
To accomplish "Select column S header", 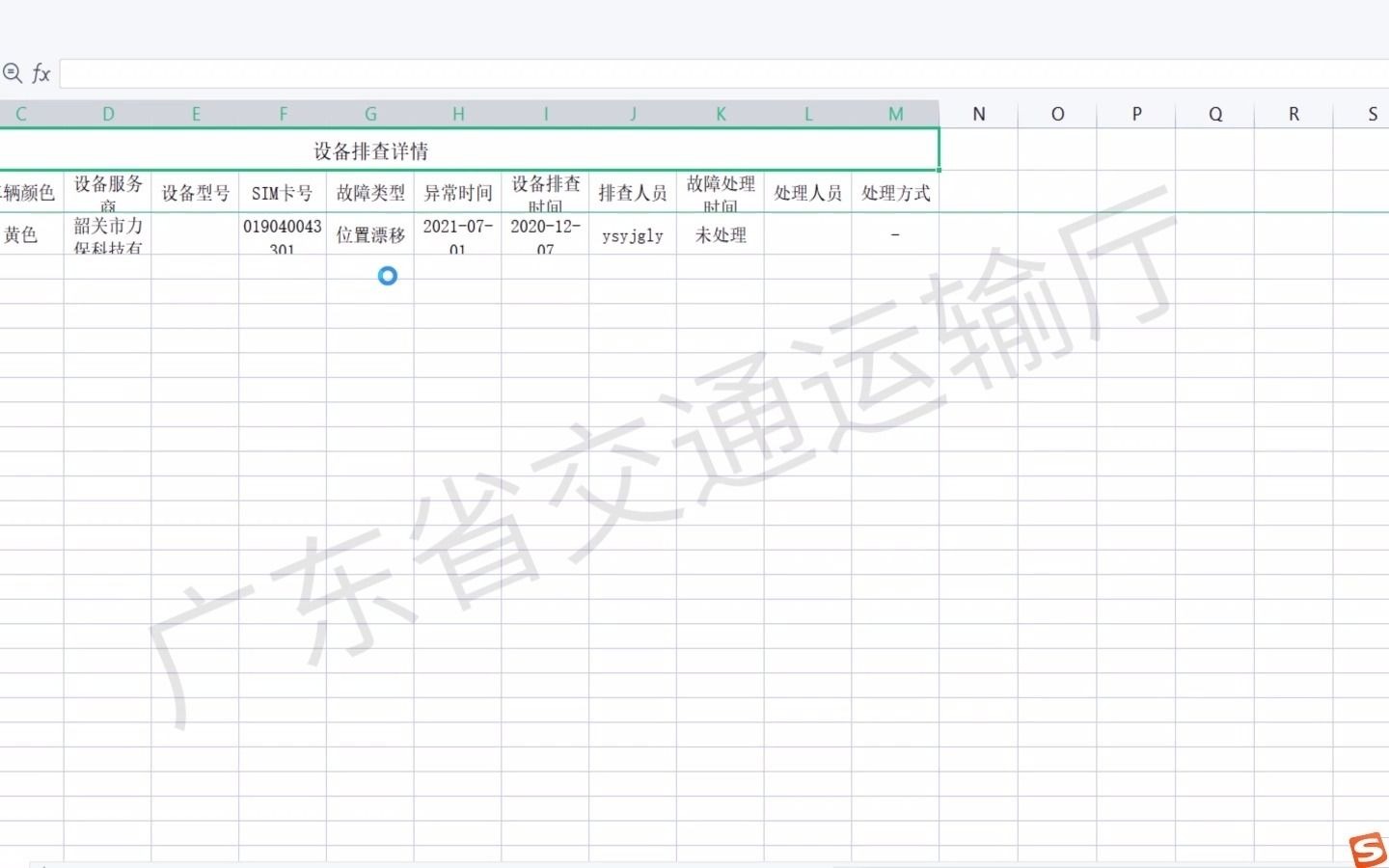I will [1362, 114].
